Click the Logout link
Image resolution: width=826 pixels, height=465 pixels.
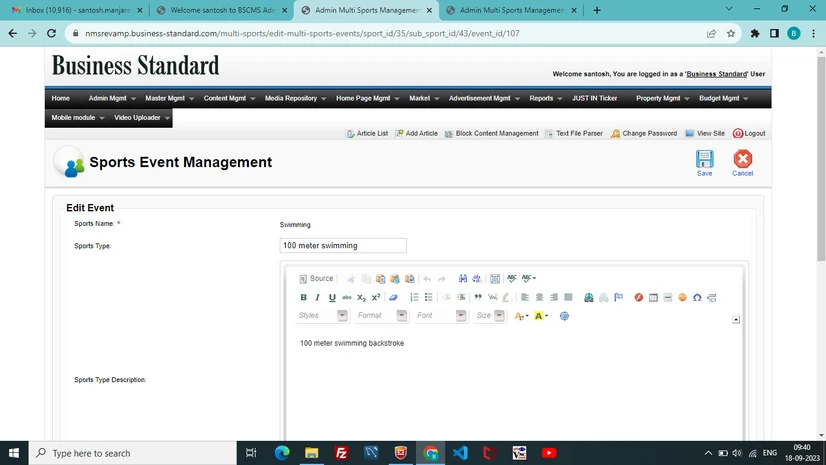tap(749, 133)
